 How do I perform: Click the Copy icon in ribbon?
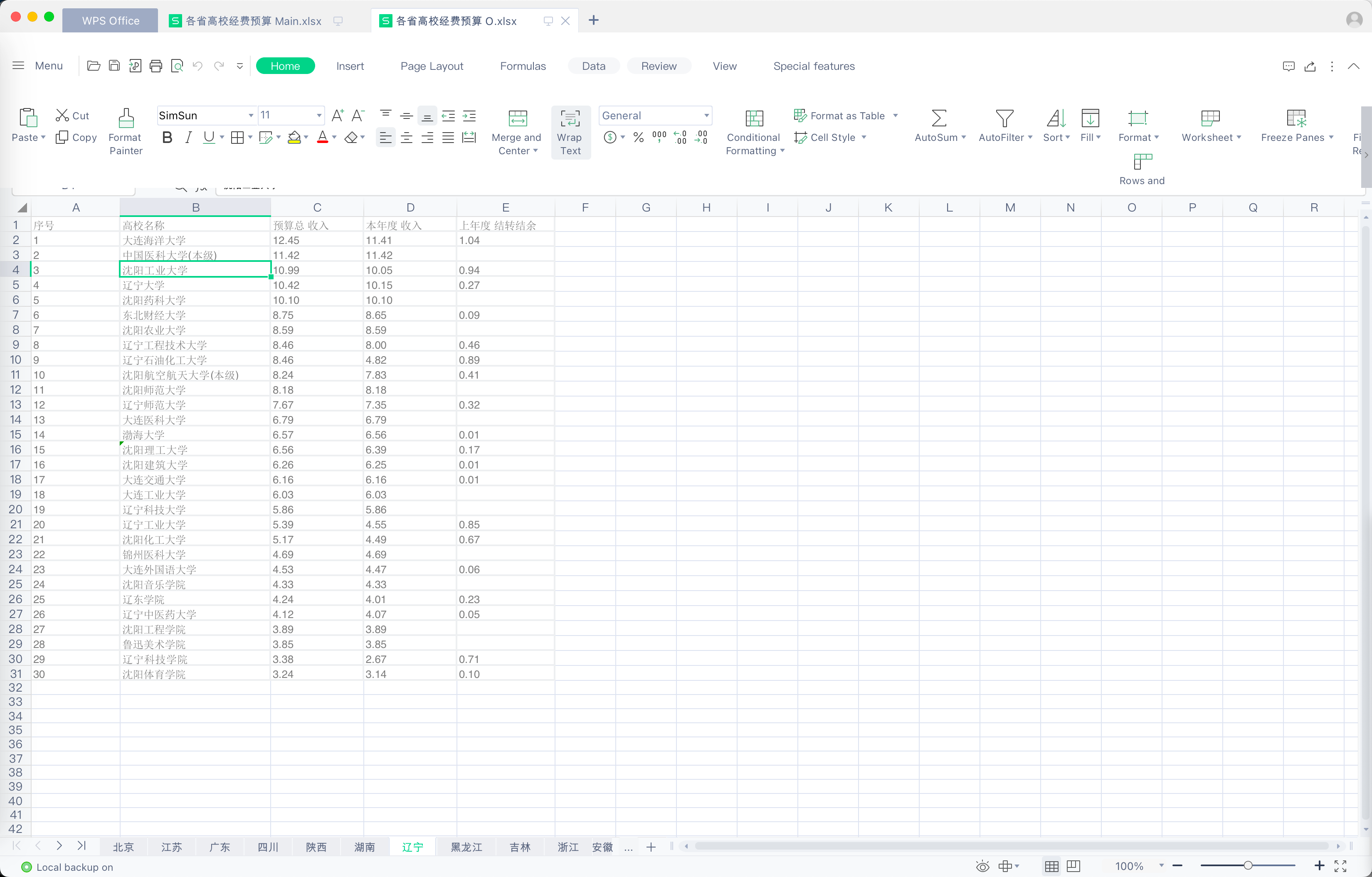point(62,137)
